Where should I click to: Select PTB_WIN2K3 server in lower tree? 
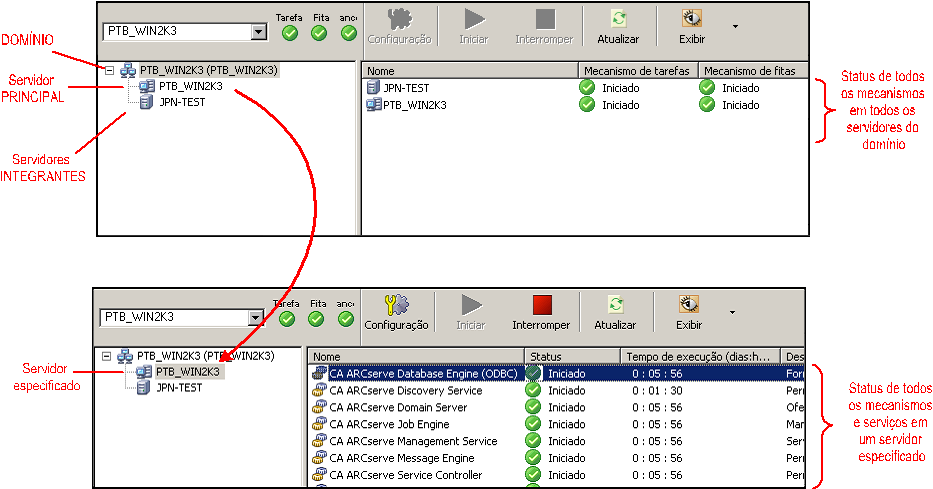click(x=187, y=372)
